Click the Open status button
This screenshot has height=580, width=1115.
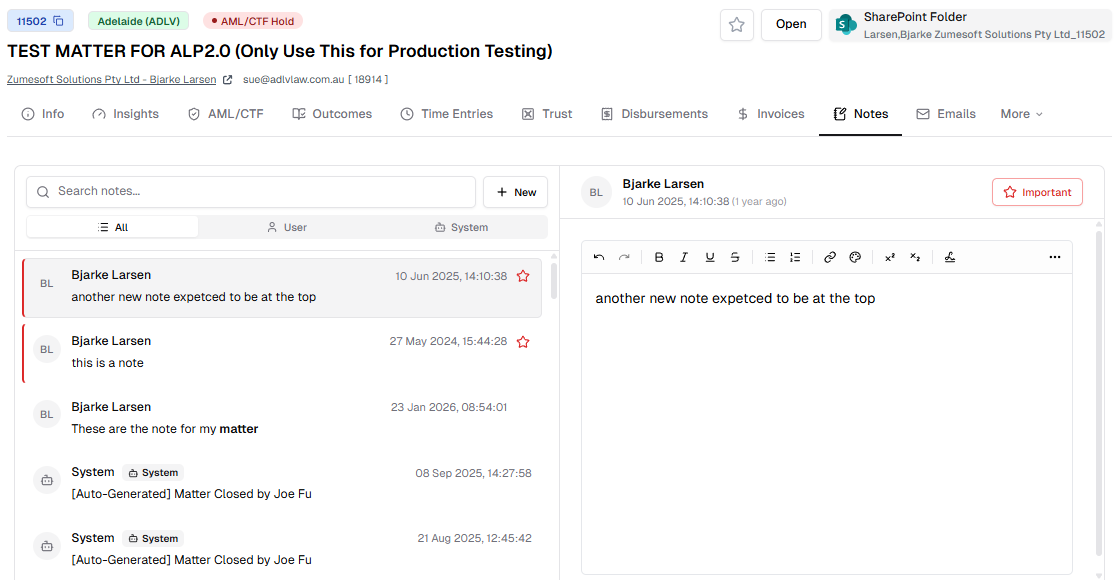(791, 25)
